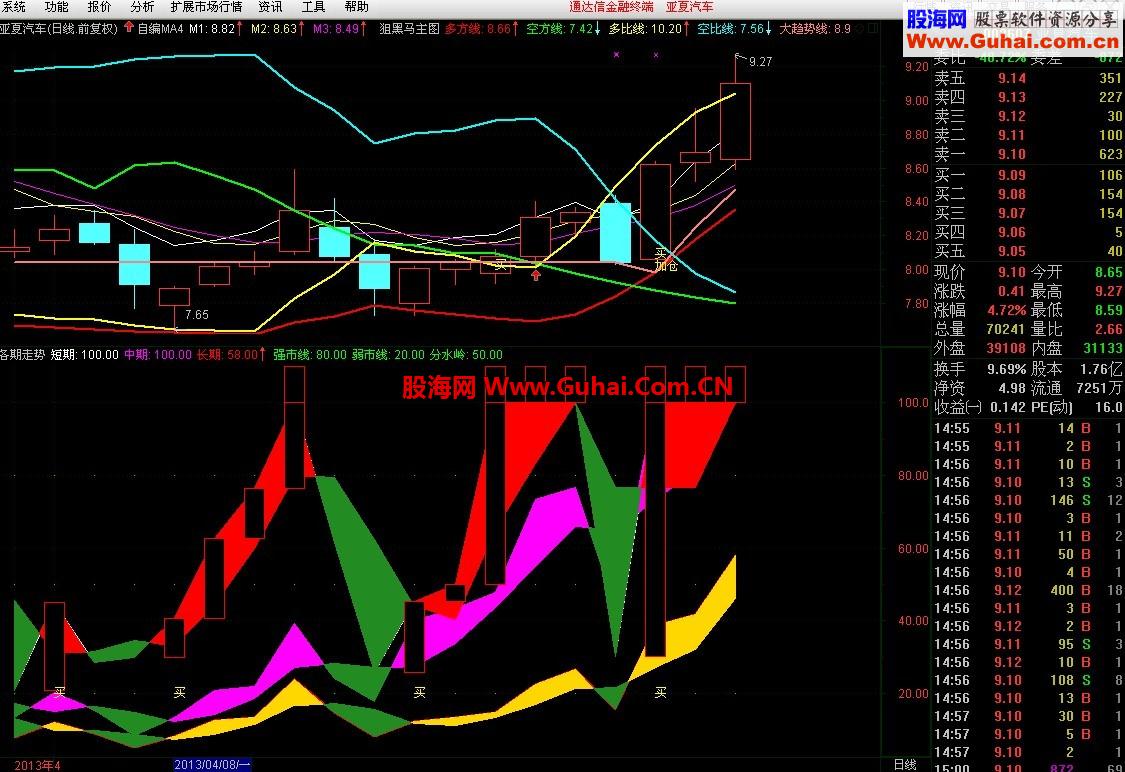Click the 2013年4 date label

(37, 765)
